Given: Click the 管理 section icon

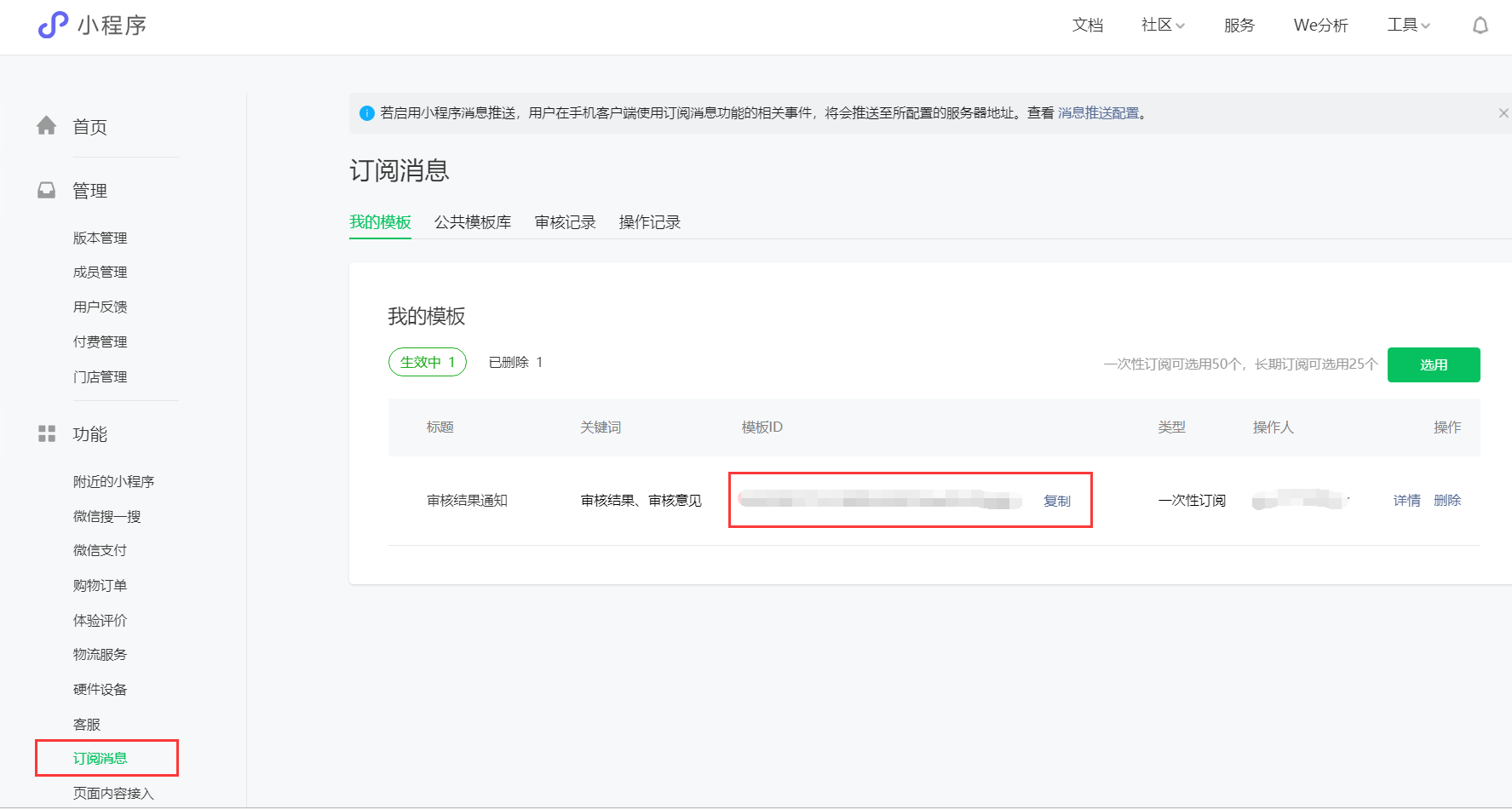Looking at the screenshot, I should click(47, 189).
